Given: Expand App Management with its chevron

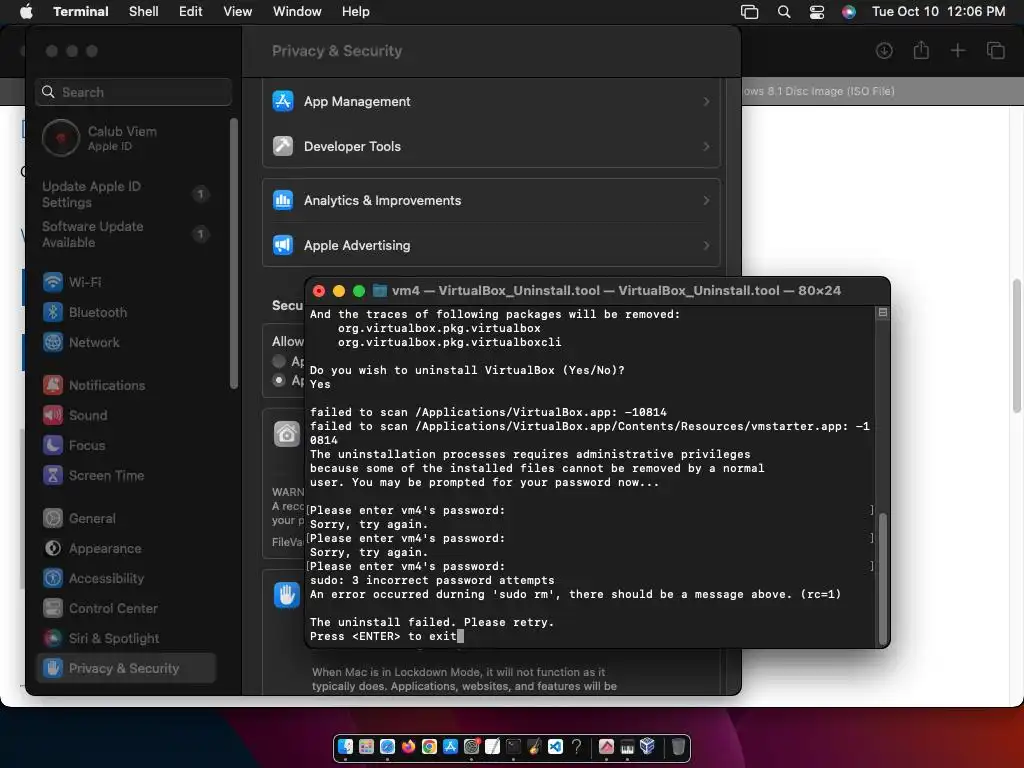Looking at the screenshot, I should coord(707,101).
